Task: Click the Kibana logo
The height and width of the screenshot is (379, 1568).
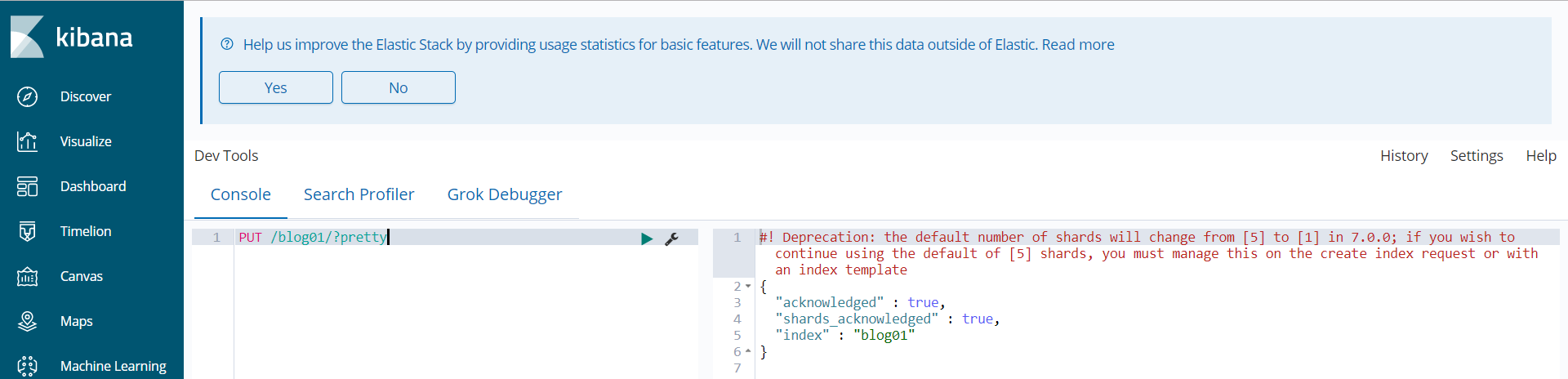Action: coord(71,38)
